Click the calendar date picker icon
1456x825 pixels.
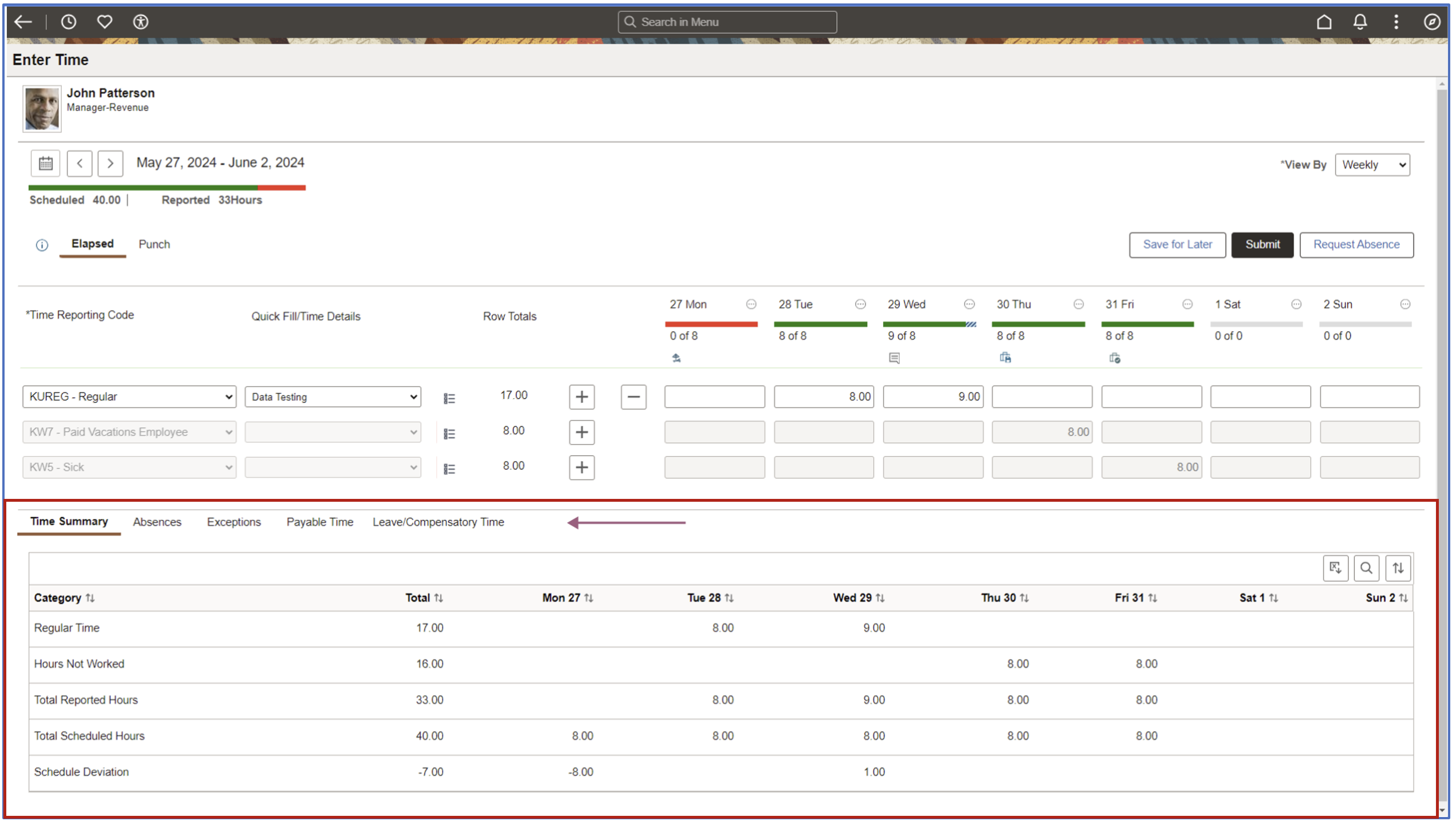(46, 164)
